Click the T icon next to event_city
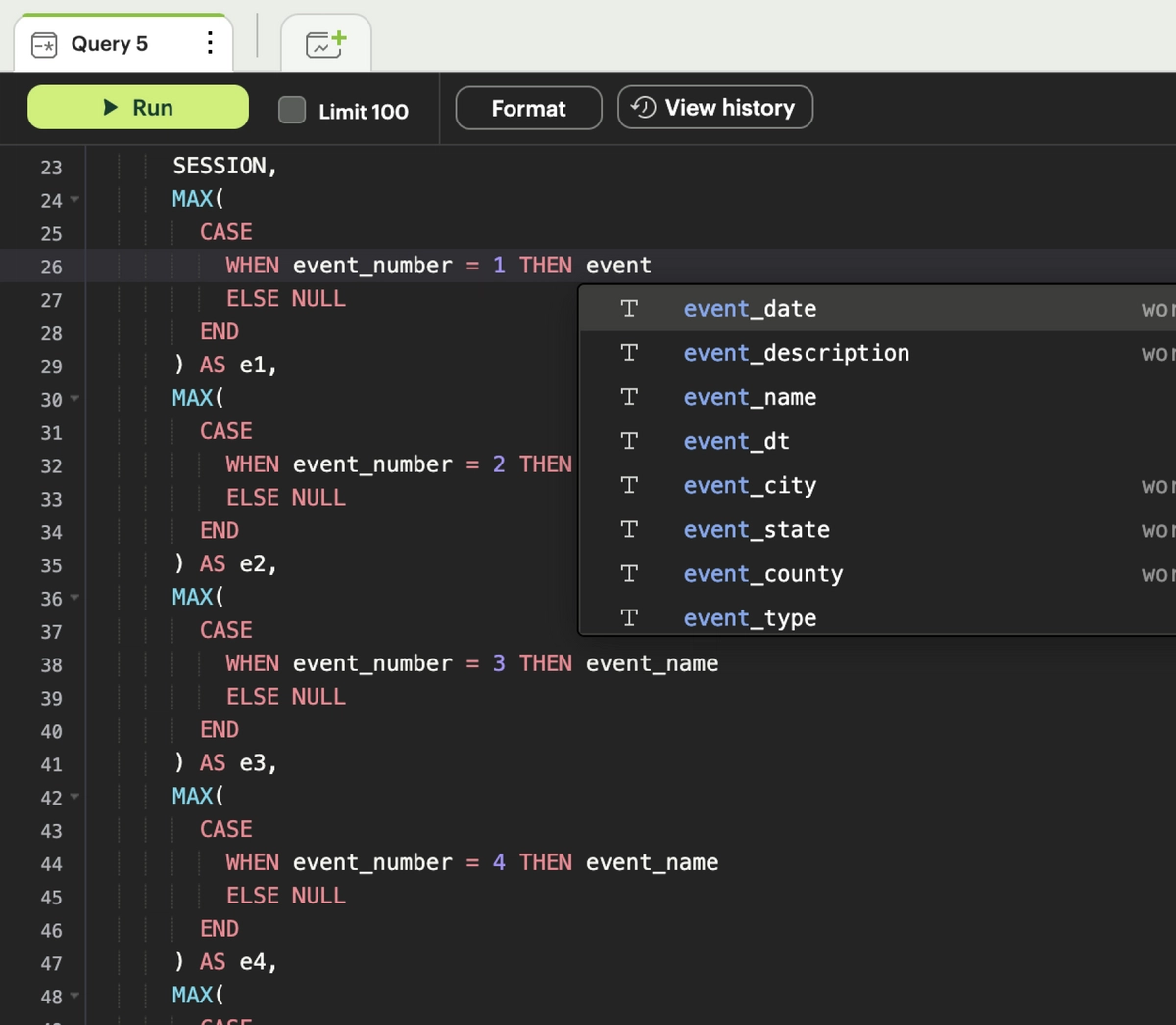This screenshot has height=1025, width=1176. tap(628, 485)
